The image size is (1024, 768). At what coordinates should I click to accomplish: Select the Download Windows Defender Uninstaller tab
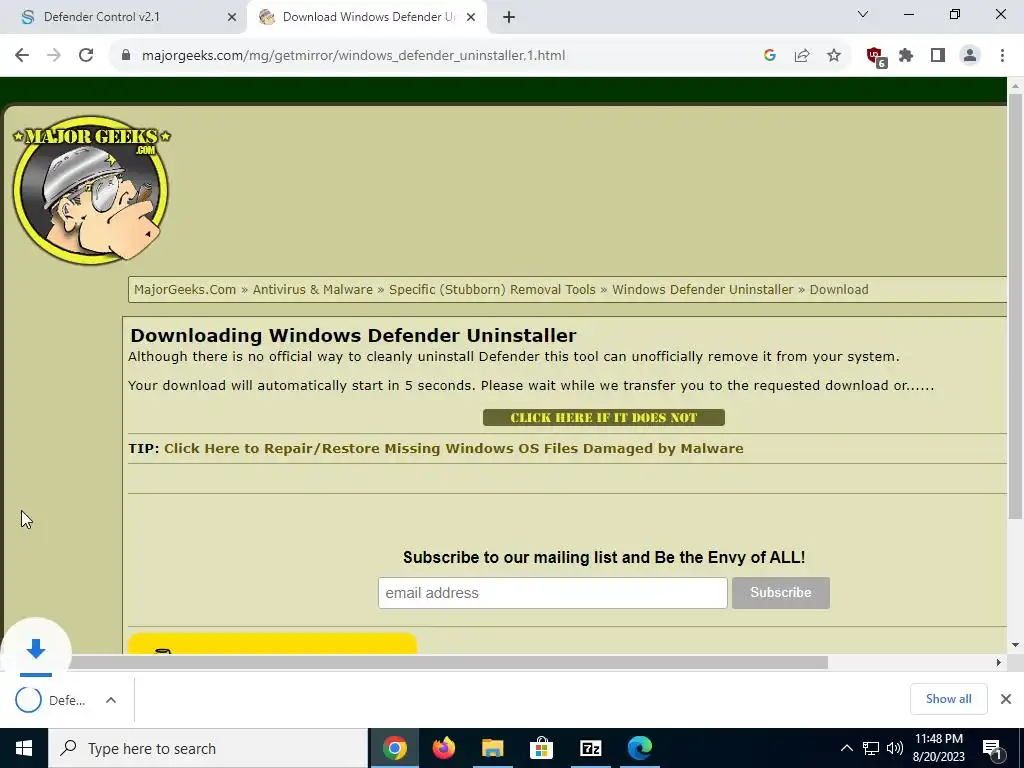click(x=368, y=17)
